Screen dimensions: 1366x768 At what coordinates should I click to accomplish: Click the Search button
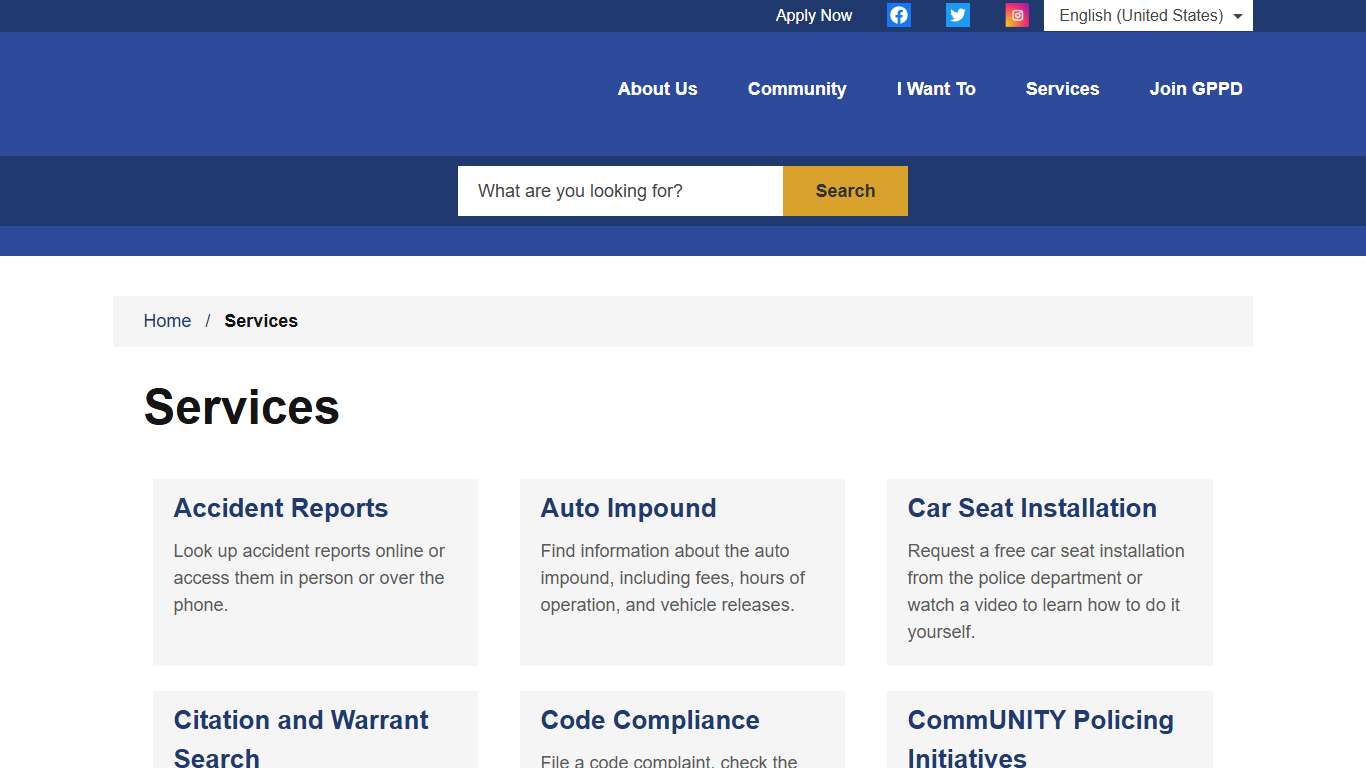845,190
